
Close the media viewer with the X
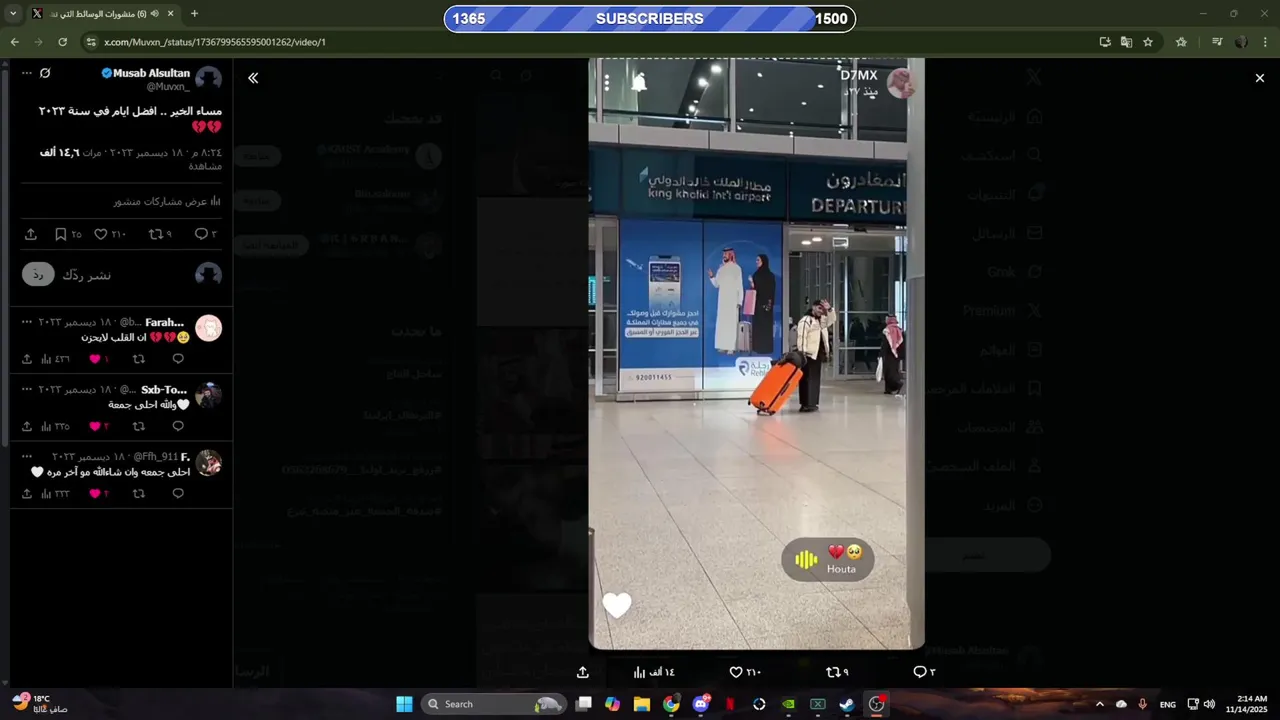point(1260,78)
